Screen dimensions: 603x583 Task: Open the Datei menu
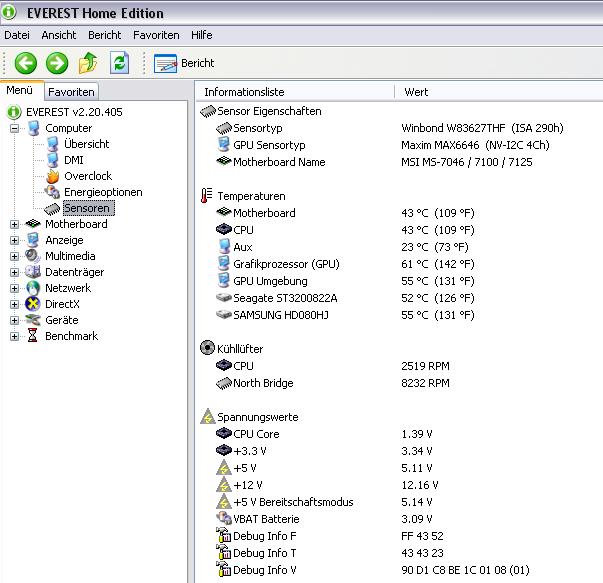(x=17, y=34)
